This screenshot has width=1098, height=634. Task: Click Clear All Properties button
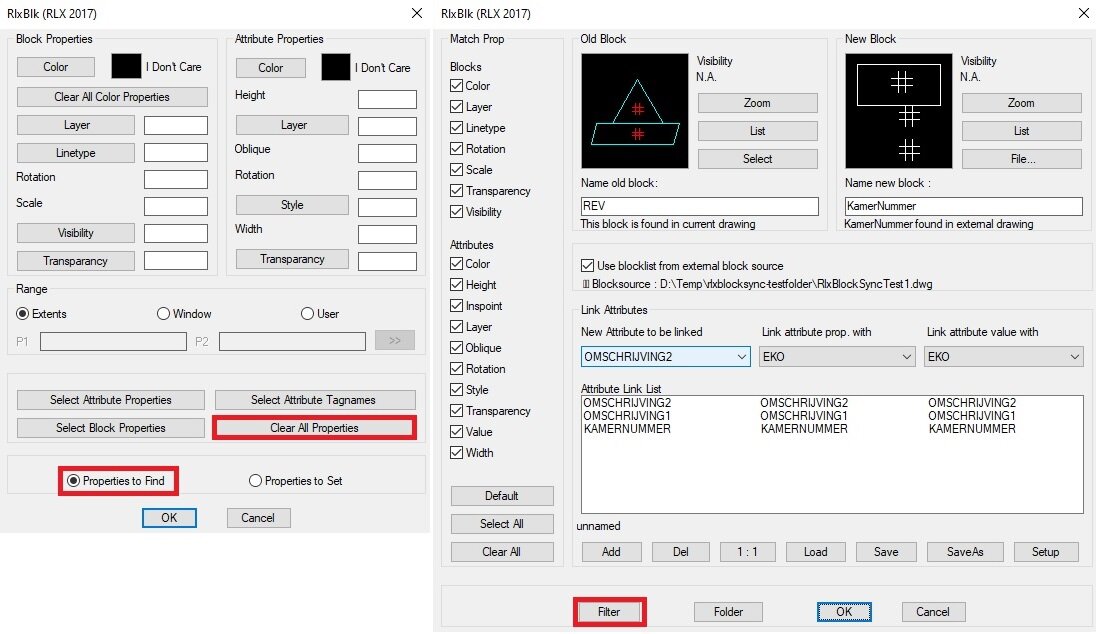click(x=314, y=427)
